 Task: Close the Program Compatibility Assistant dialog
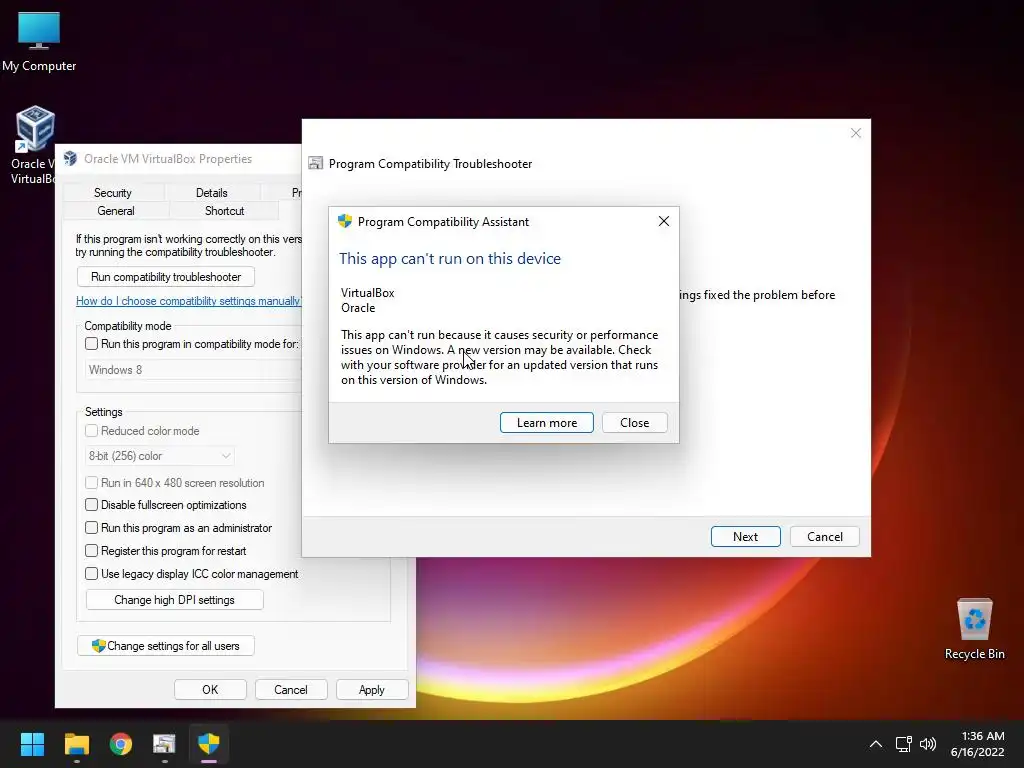(x=664, y=221)
